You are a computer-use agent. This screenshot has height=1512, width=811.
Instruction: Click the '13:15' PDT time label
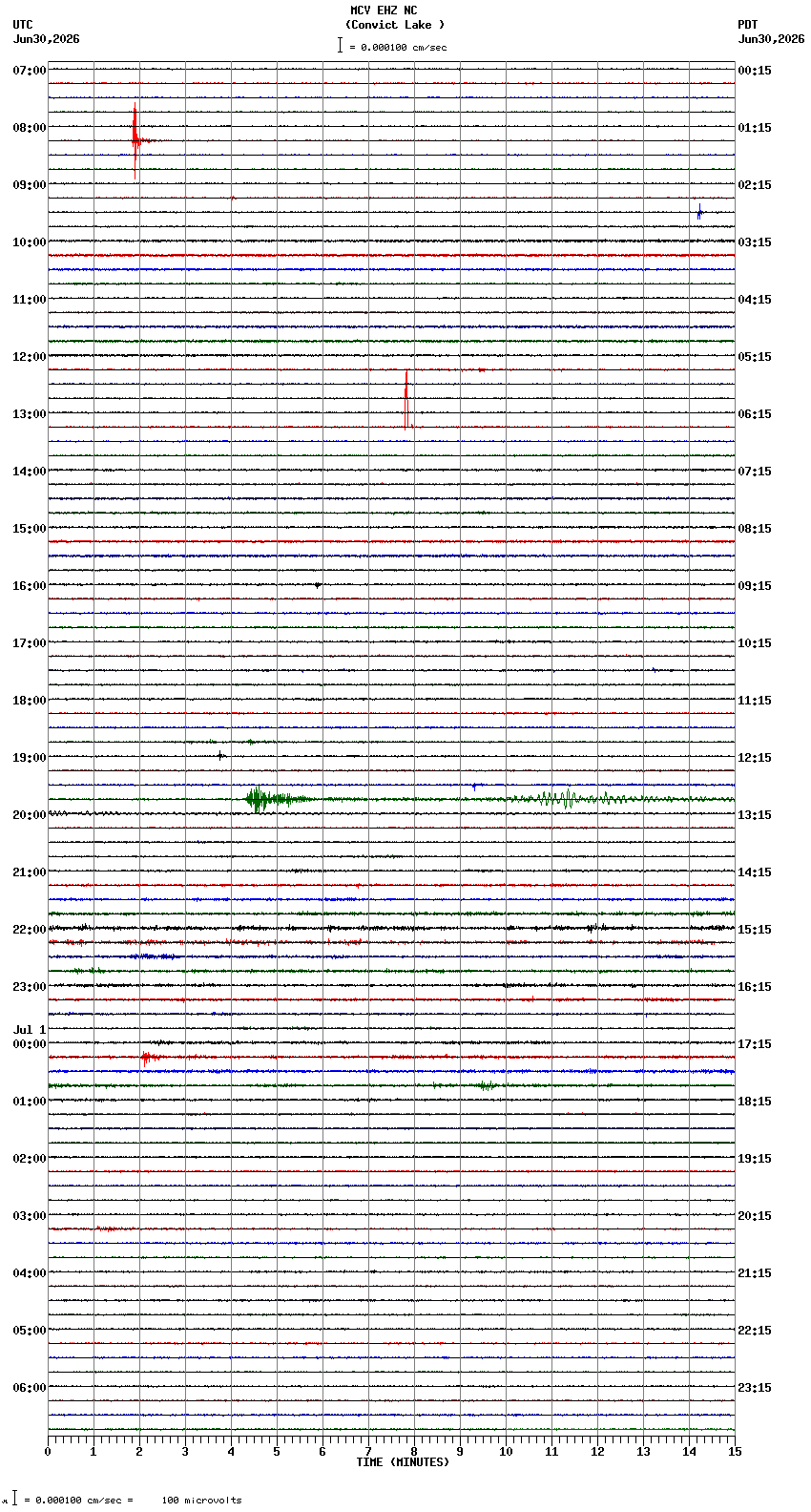point(755,815)
